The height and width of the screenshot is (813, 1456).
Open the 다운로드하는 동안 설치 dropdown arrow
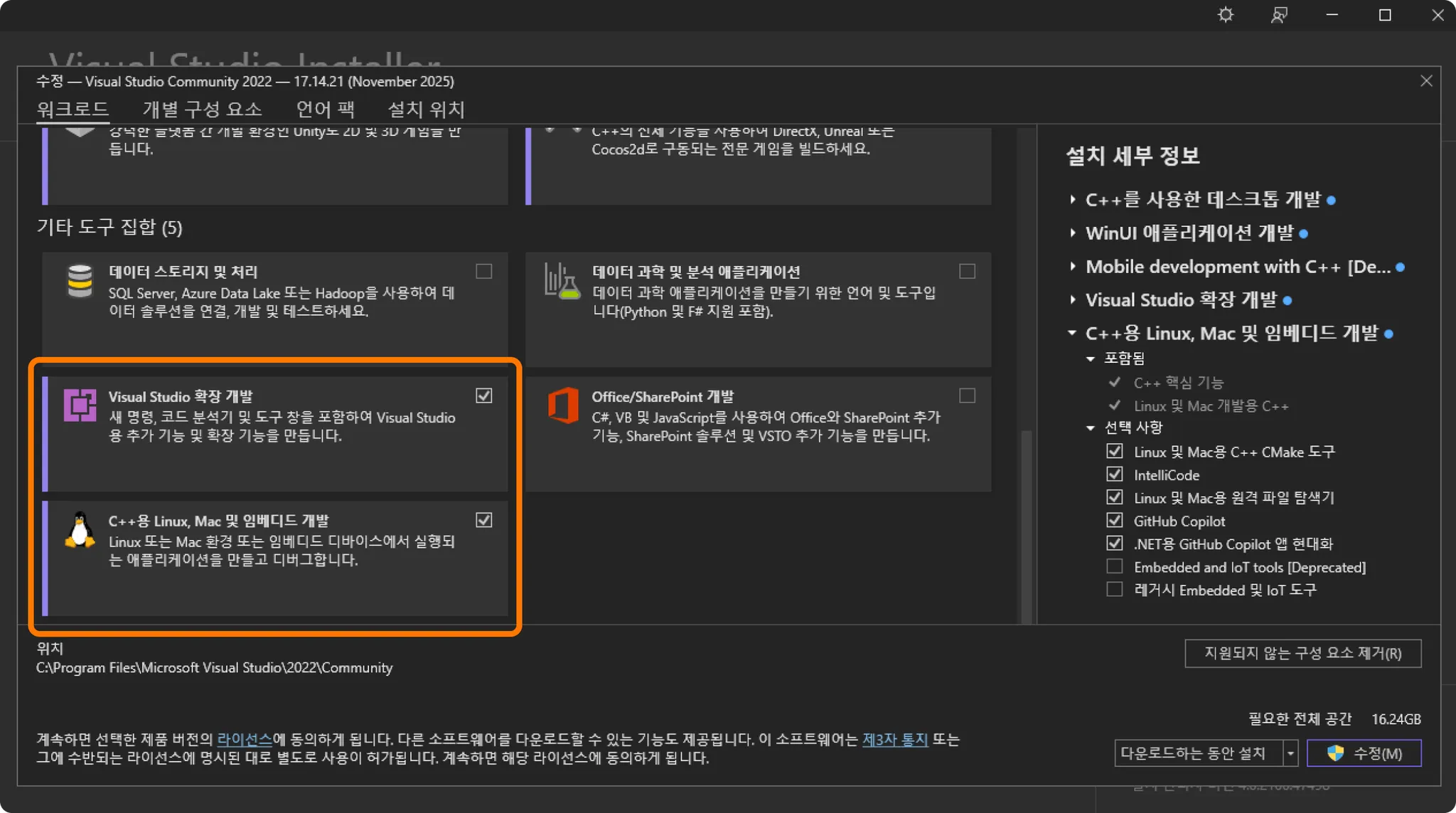1290,753
